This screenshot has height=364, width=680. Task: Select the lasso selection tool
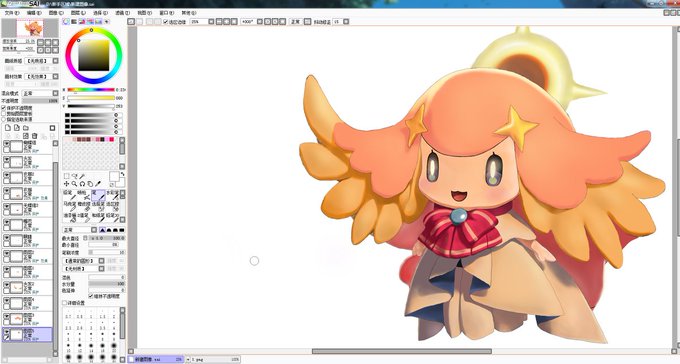pos(74,176)
